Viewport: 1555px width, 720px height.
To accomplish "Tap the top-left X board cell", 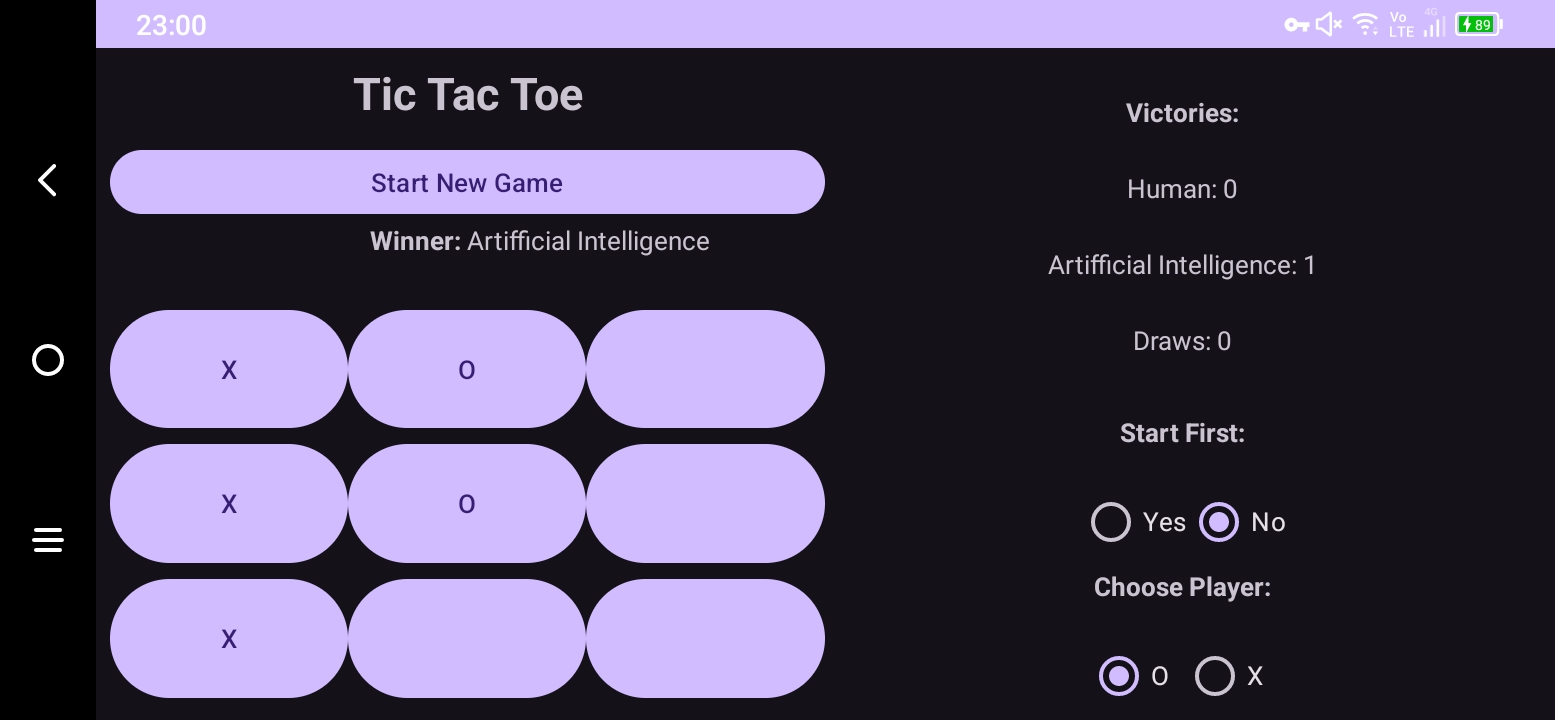I will coord(229,369).
